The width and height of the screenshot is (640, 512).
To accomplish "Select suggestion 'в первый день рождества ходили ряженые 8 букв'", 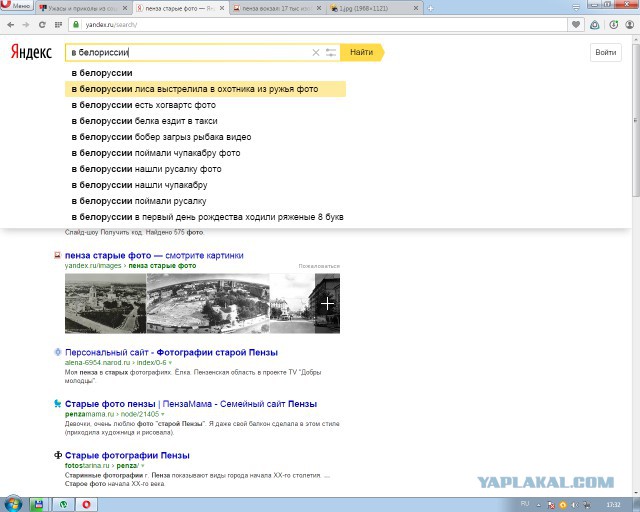I will 205,217.
